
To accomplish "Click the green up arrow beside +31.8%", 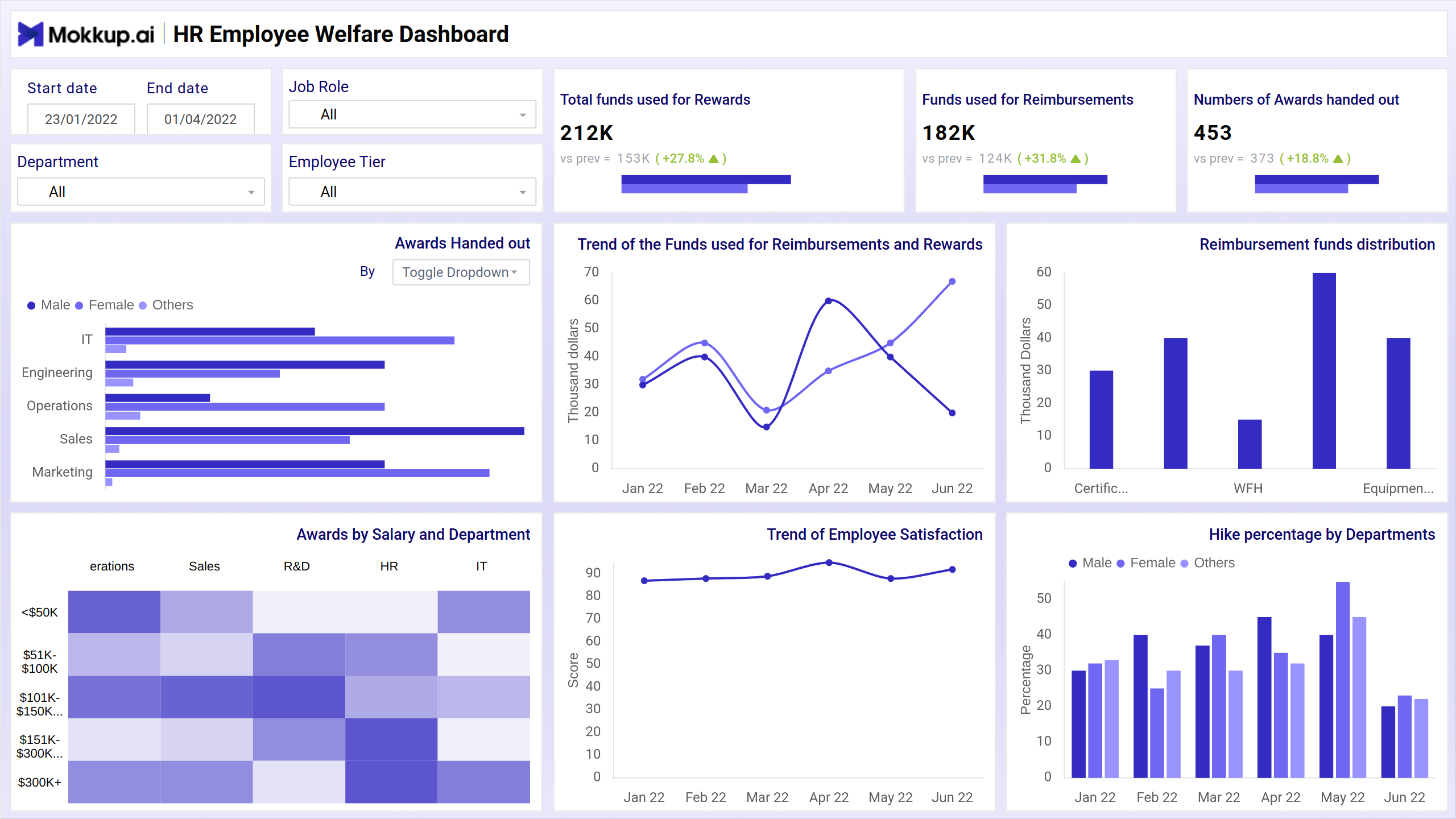I will [1076, 159].
